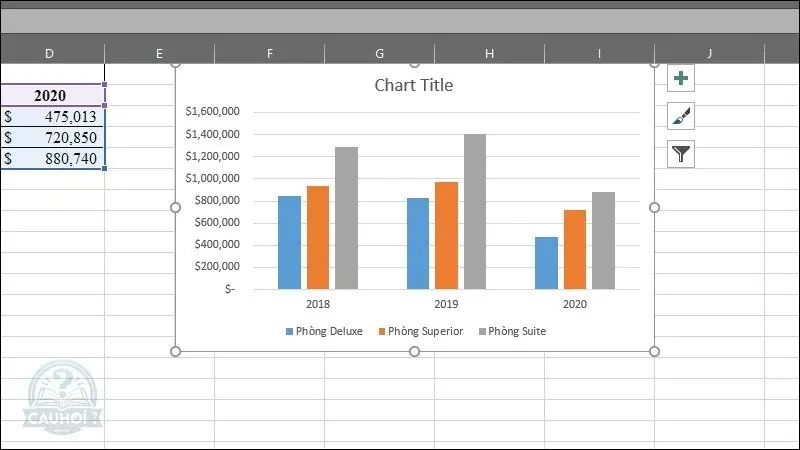Select column I header
This screenshot has height=450, width=800.
[599, 54]
